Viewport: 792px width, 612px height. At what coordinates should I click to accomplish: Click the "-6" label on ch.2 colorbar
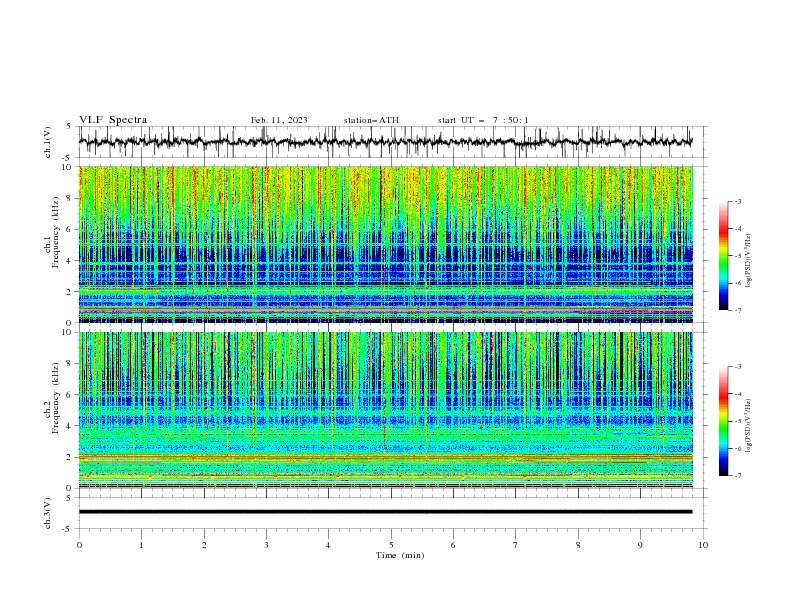pyautogui.click(x=738, y=448)
